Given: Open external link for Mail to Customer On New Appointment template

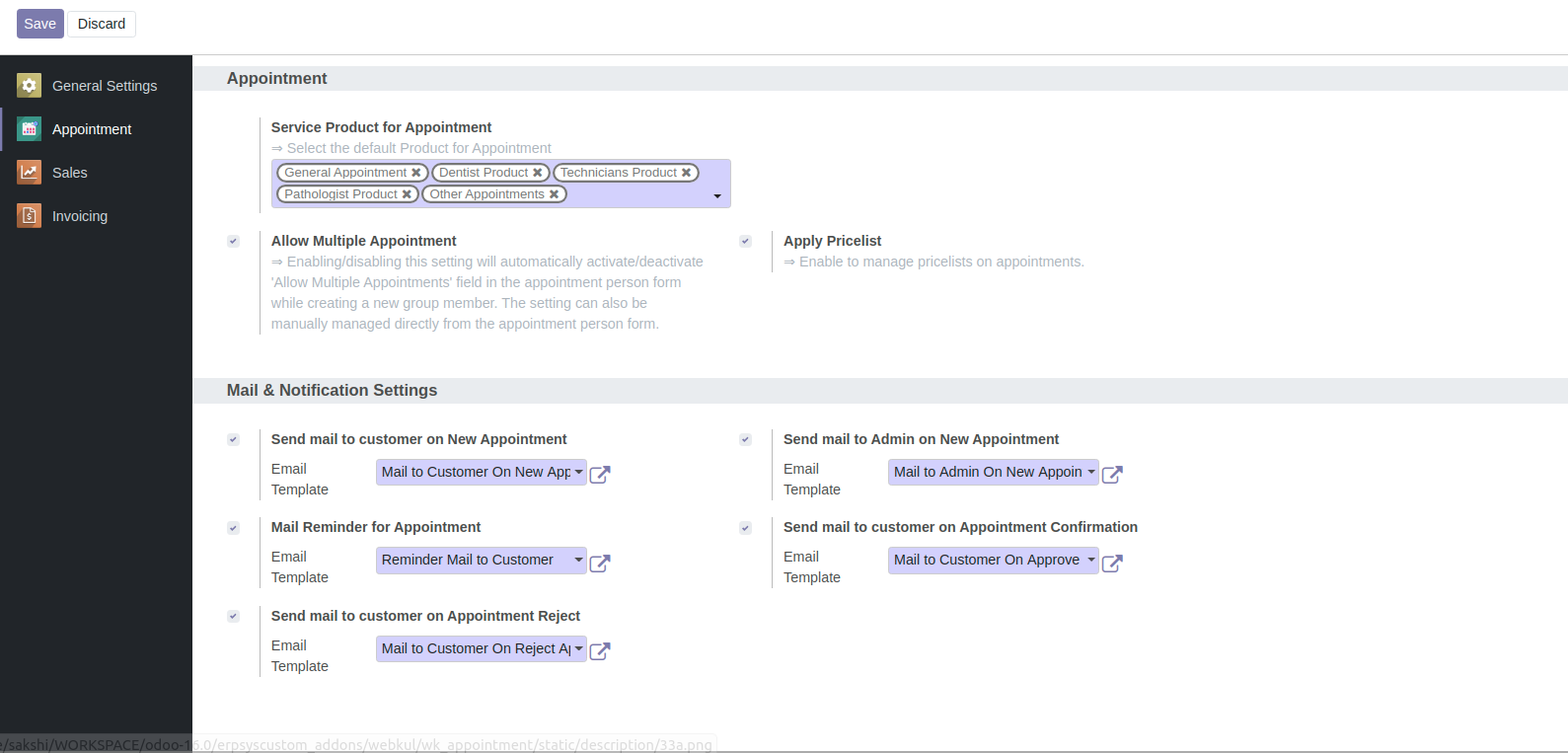Looking at the screenshot, I should pos(600,474).
